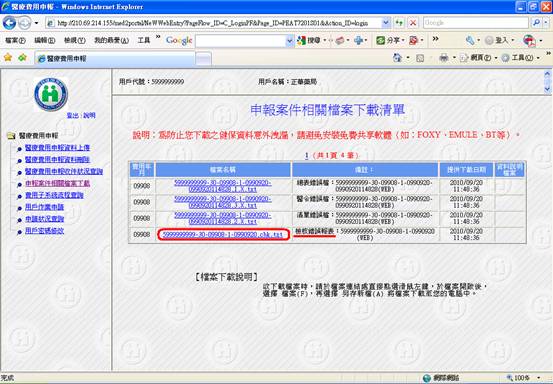
Task: Click the blue plus icon on Google toolbar
Action: (358, 41)
